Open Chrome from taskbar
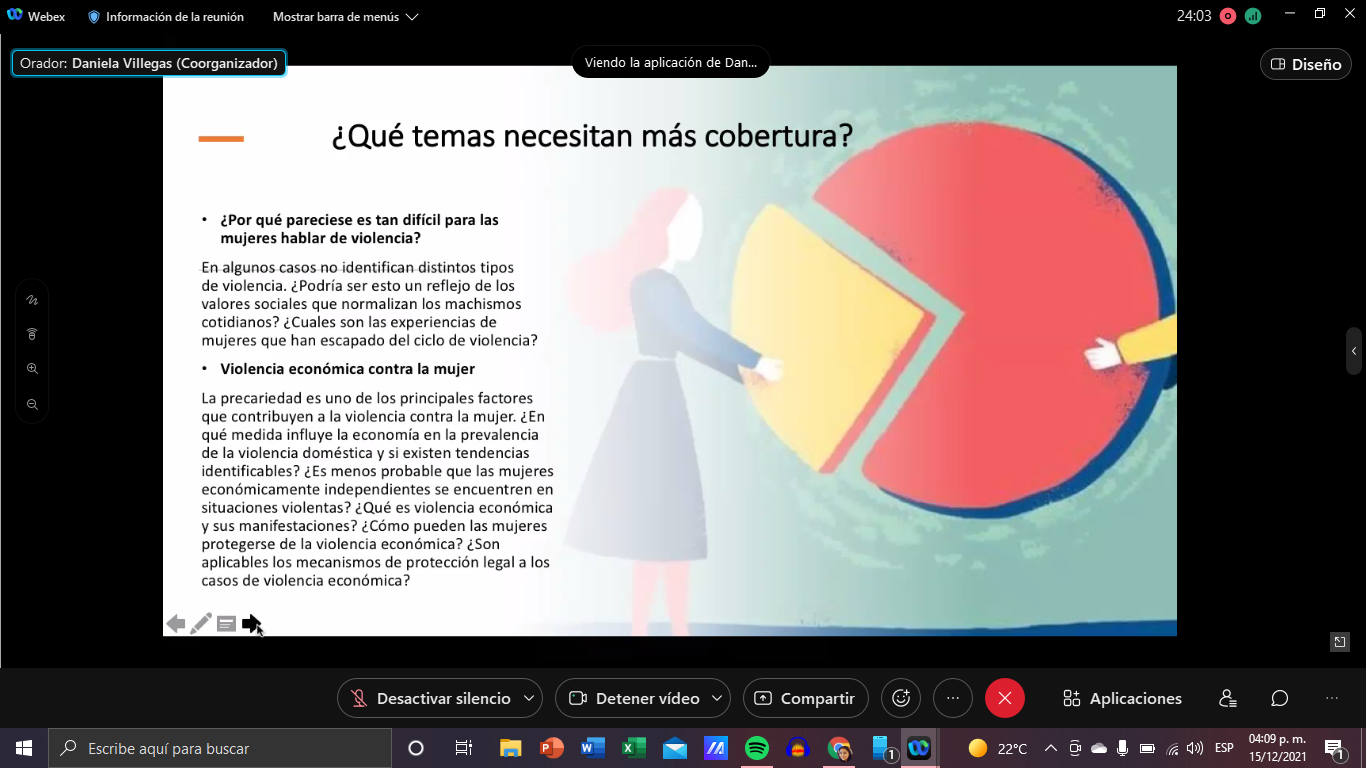Screen dimensions: 1366x768 (839, 748)
